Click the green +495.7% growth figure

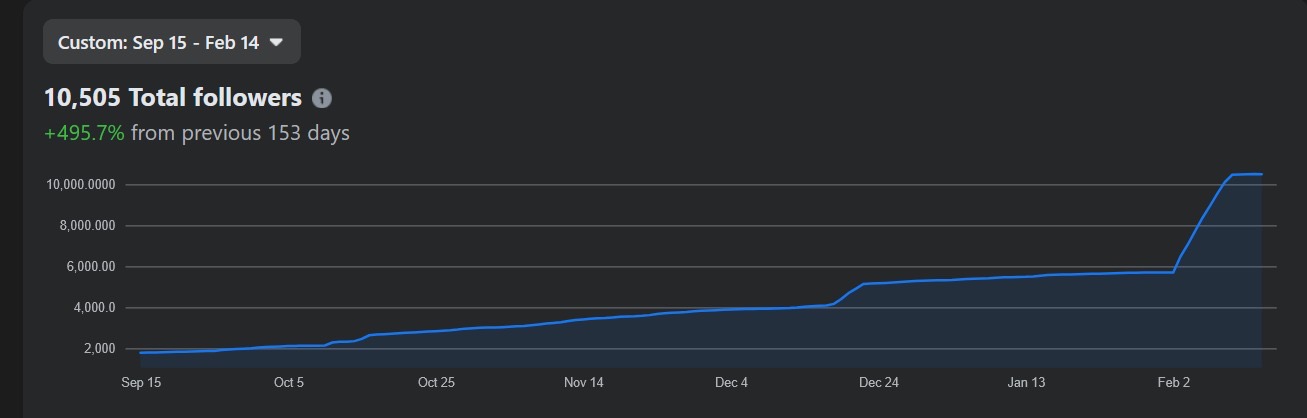pos(84,133)
